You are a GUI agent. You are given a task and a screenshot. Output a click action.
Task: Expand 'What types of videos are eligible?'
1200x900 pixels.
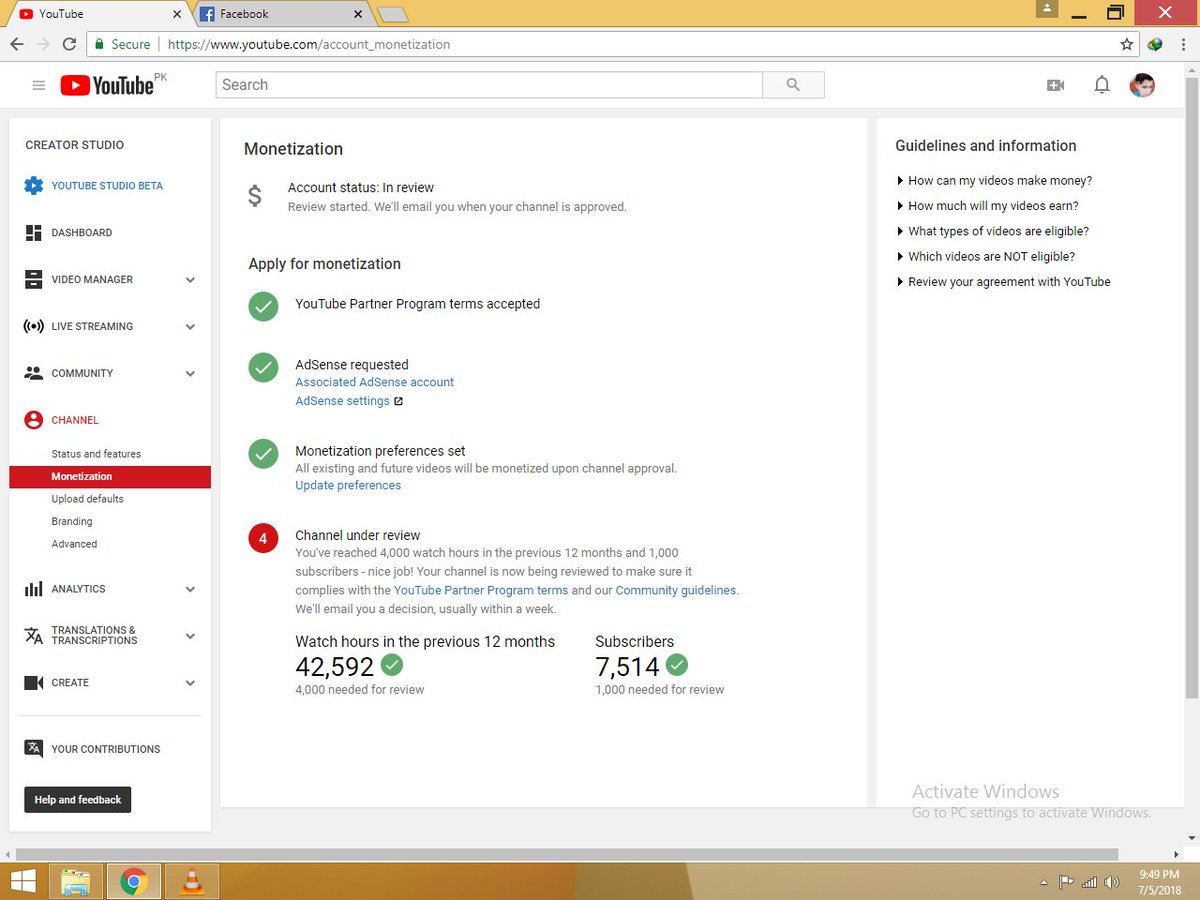[992, 231]
